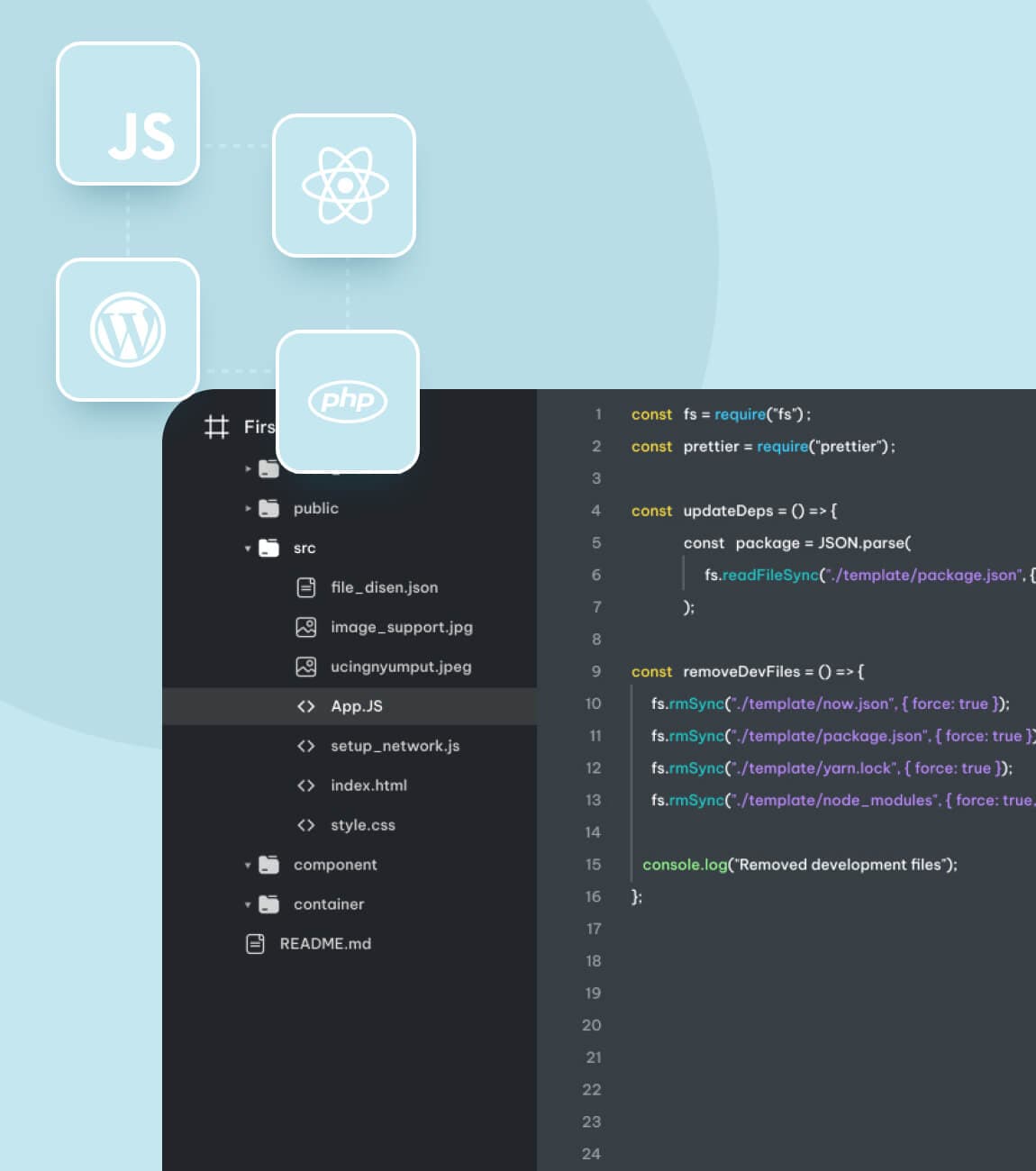Viewport: 1036px width, 1171px height.
Task: Click the folder icon beside container
Action: click(x=268, y=904)
